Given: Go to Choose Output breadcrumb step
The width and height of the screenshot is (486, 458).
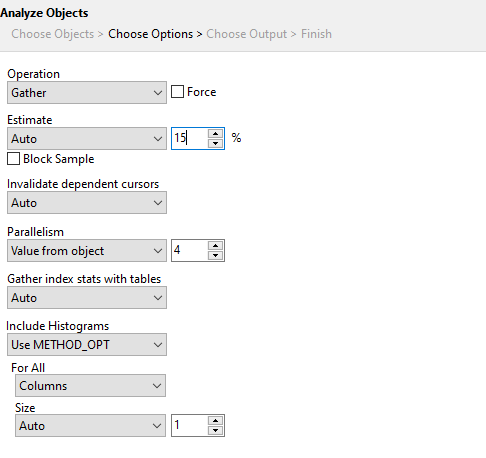Looking at the screenshot, I should click(x=246, y=34).
